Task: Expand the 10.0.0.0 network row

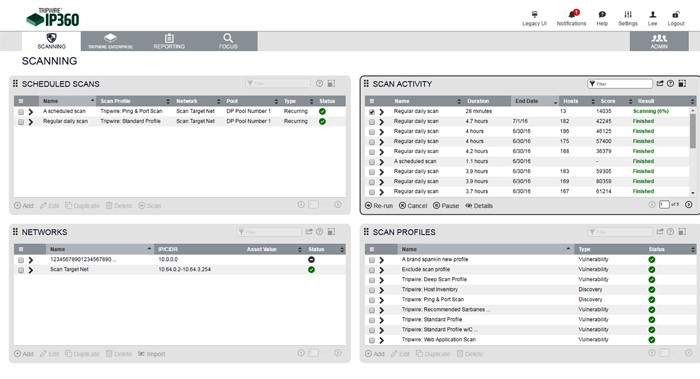Action: [31, 260]
